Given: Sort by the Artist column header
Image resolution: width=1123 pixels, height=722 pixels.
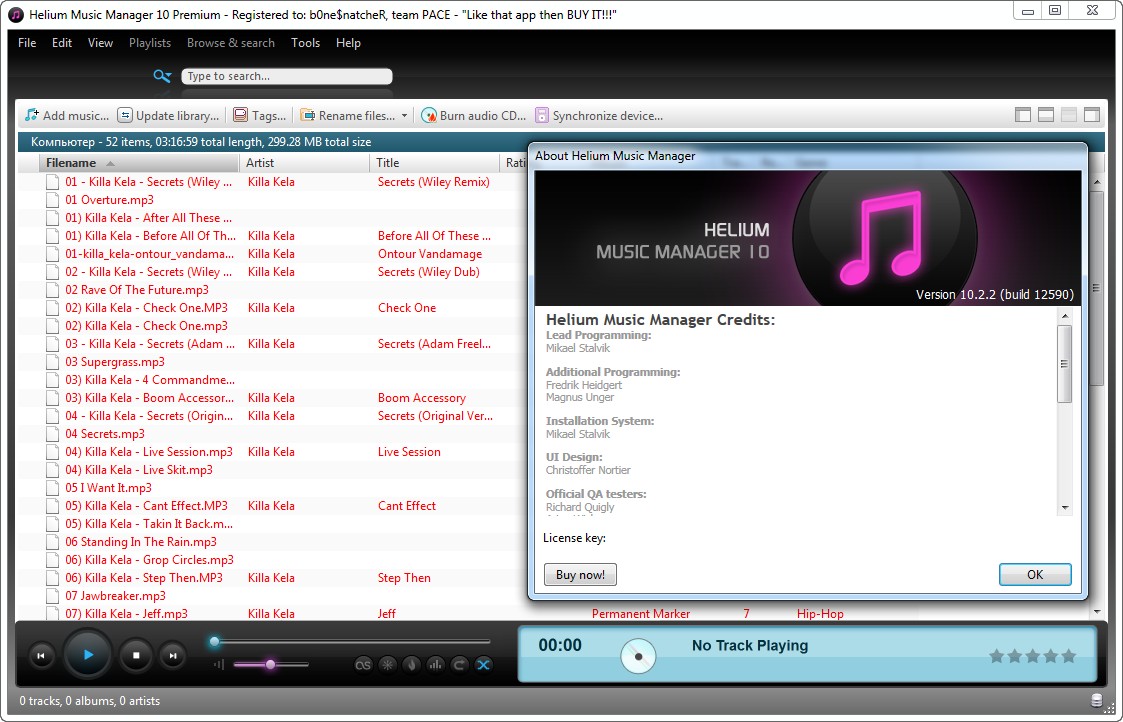Looking at the screenshot, I should [304, 163].
